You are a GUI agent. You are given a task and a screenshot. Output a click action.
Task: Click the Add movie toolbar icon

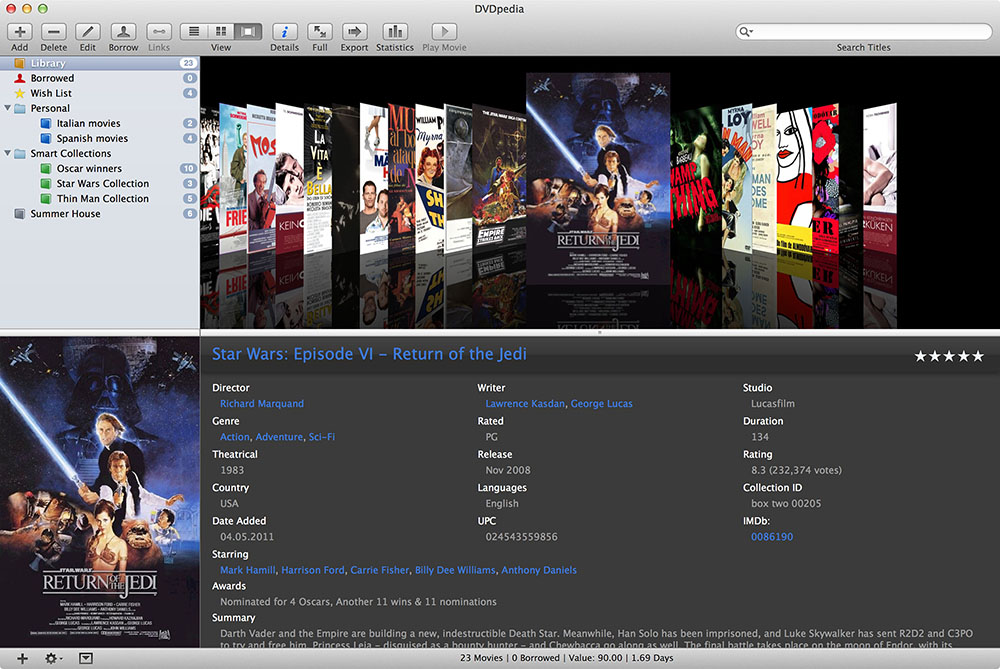tap(19, 32)
